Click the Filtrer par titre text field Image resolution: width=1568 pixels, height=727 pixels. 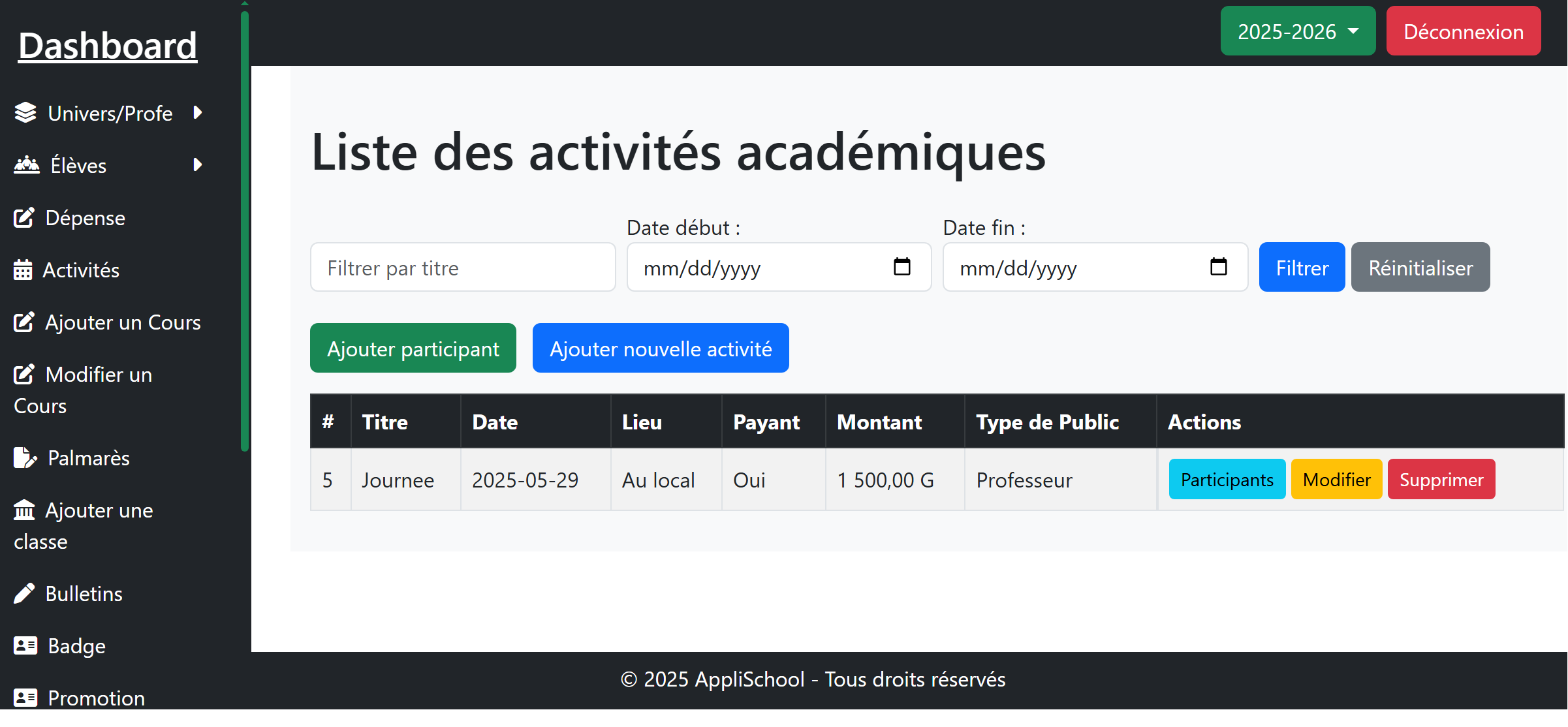pyautogui.click(x=462, y=268)
